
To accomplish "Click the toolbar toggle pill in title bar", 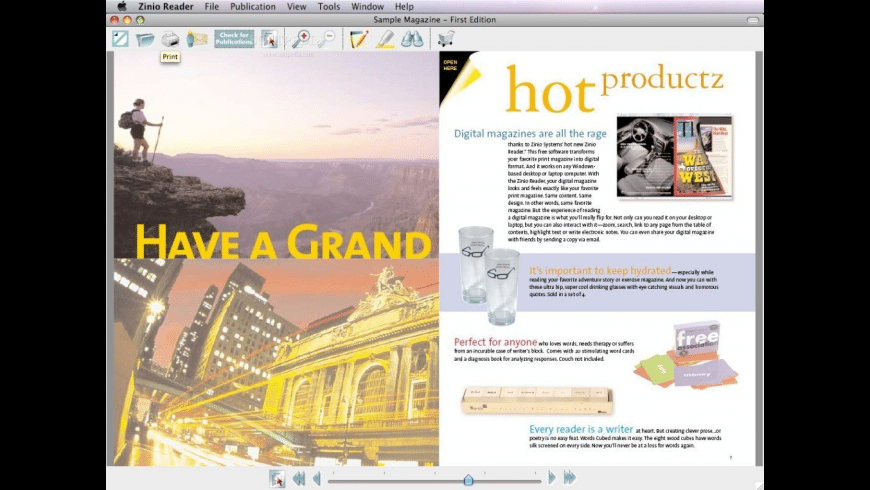I will [752, 20].
